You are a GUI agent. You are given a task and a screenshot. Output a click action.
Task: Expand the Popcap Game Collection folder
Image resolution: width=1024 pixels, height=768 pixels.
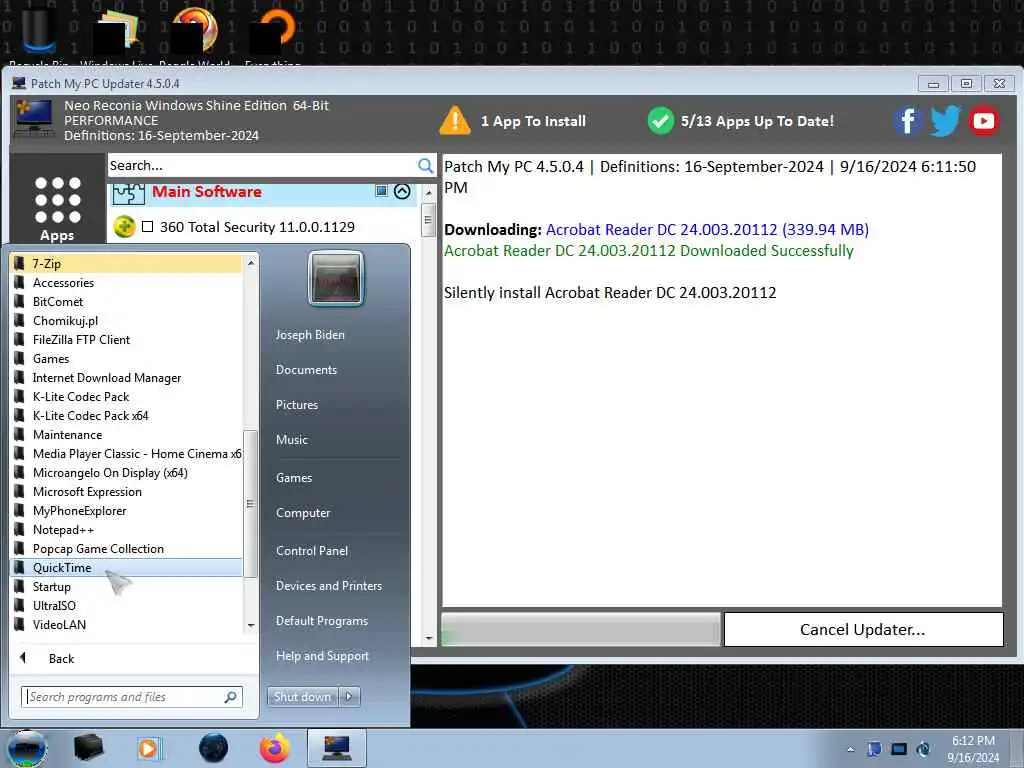tap(126, 549)
